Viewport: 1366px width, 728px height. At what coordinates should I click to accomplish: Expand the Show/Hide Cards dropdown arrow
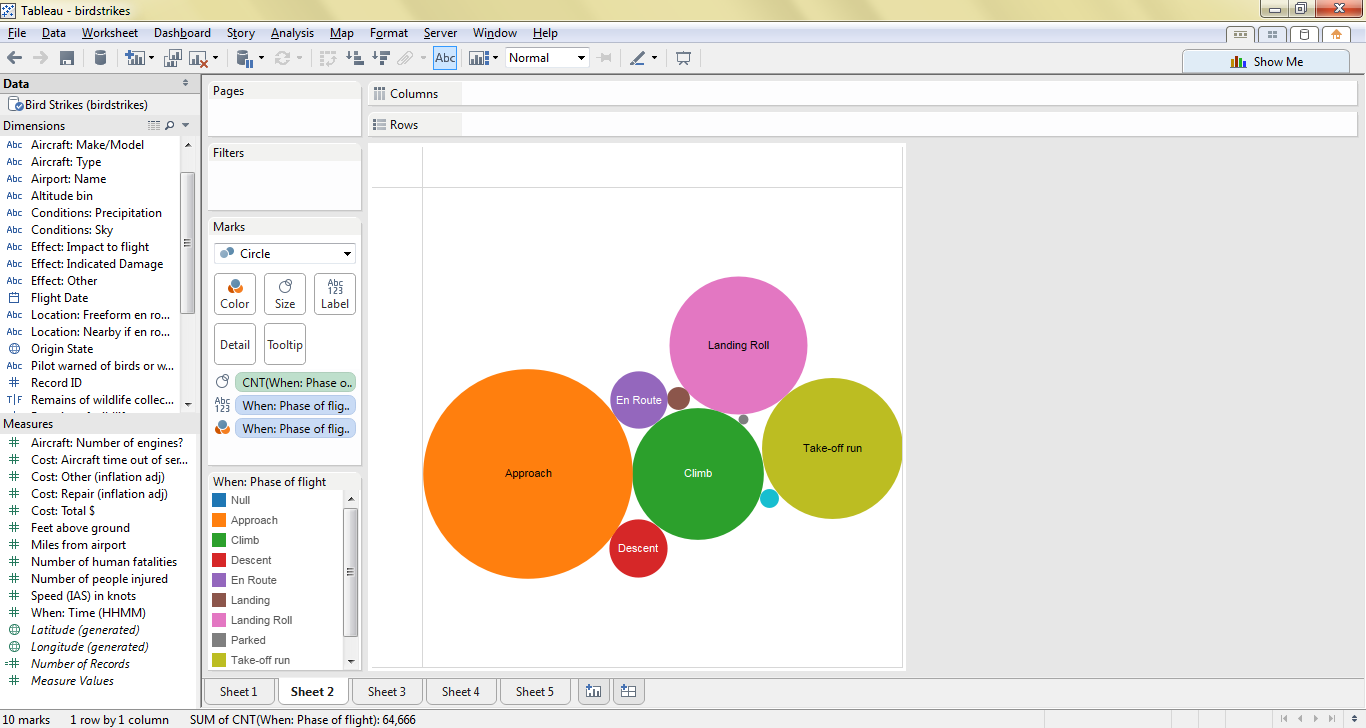pyautogui.click(x=495, y=58)
